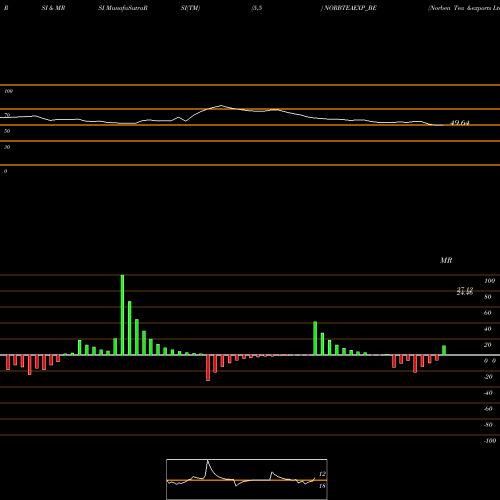Screen dimensions: 500x500
Task: Click the 12 value in mini chart
Action: (x=322, y=474)
